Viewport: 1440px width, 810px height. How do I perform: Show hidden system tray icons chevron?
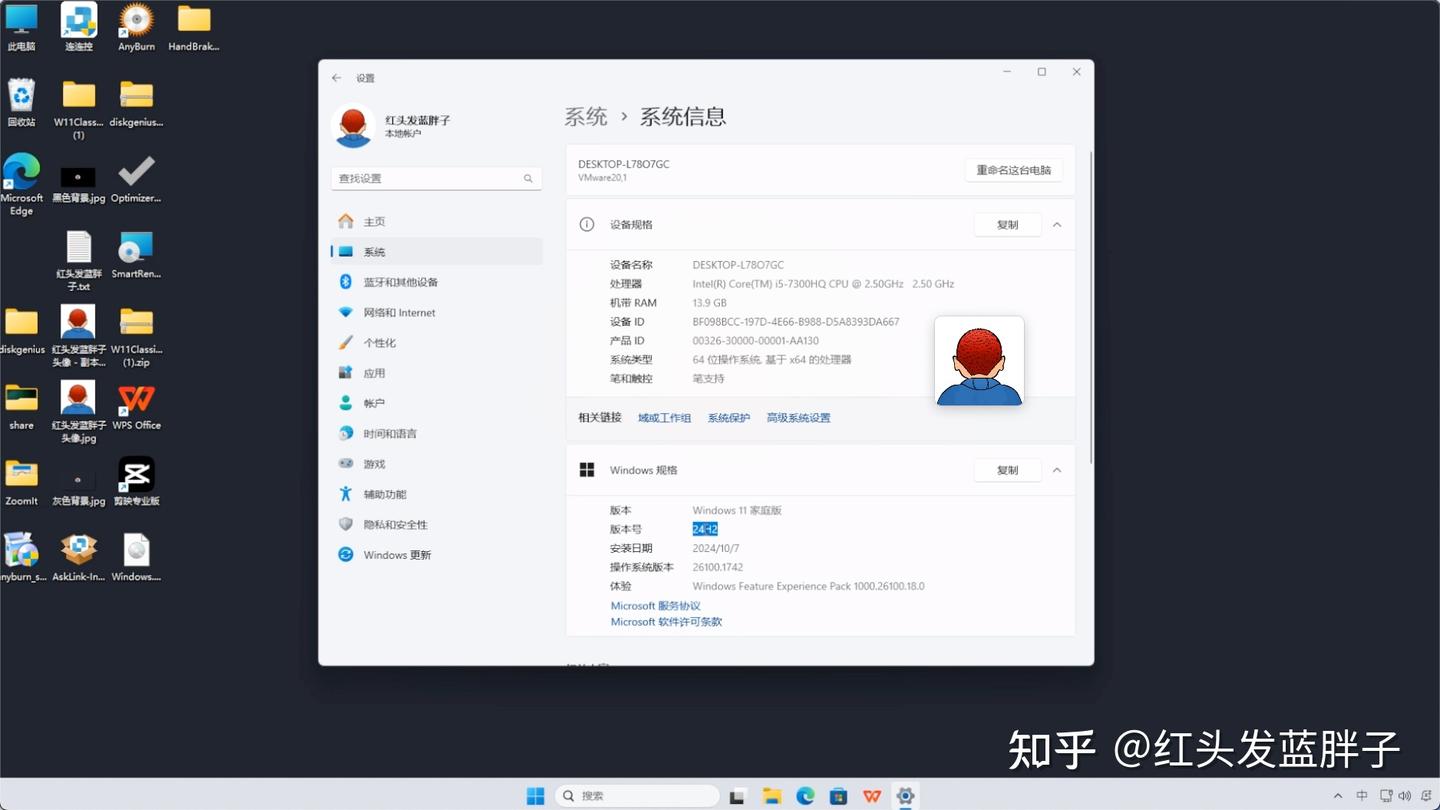pos(1338,796)
